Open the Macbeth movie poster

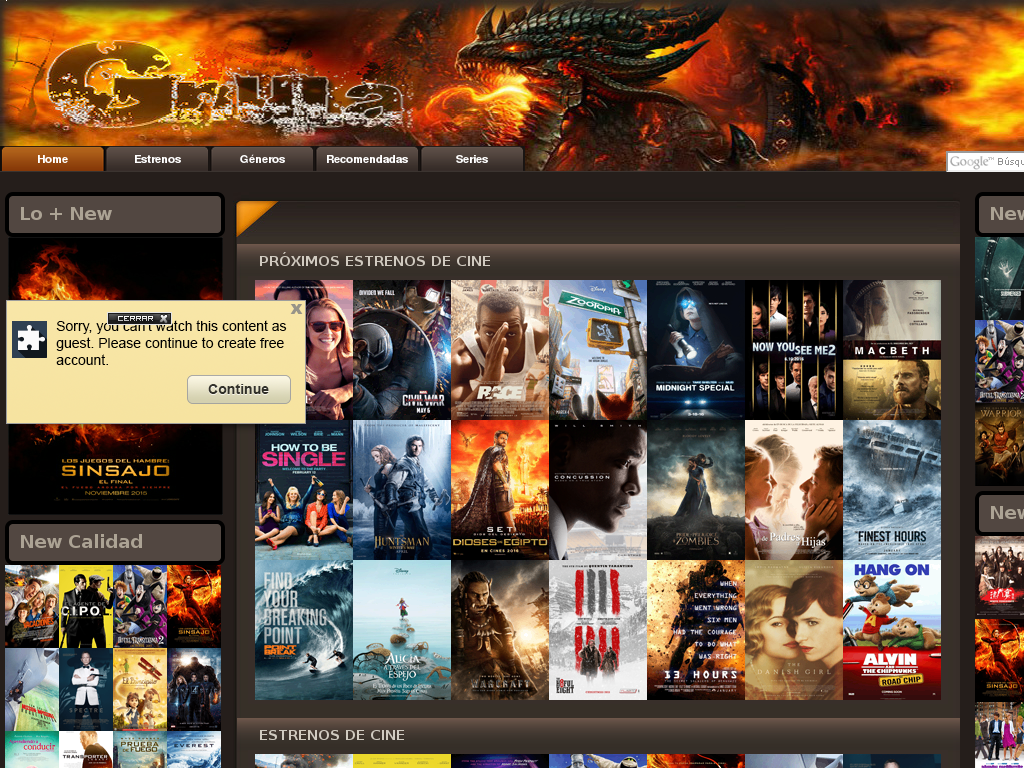891,350
